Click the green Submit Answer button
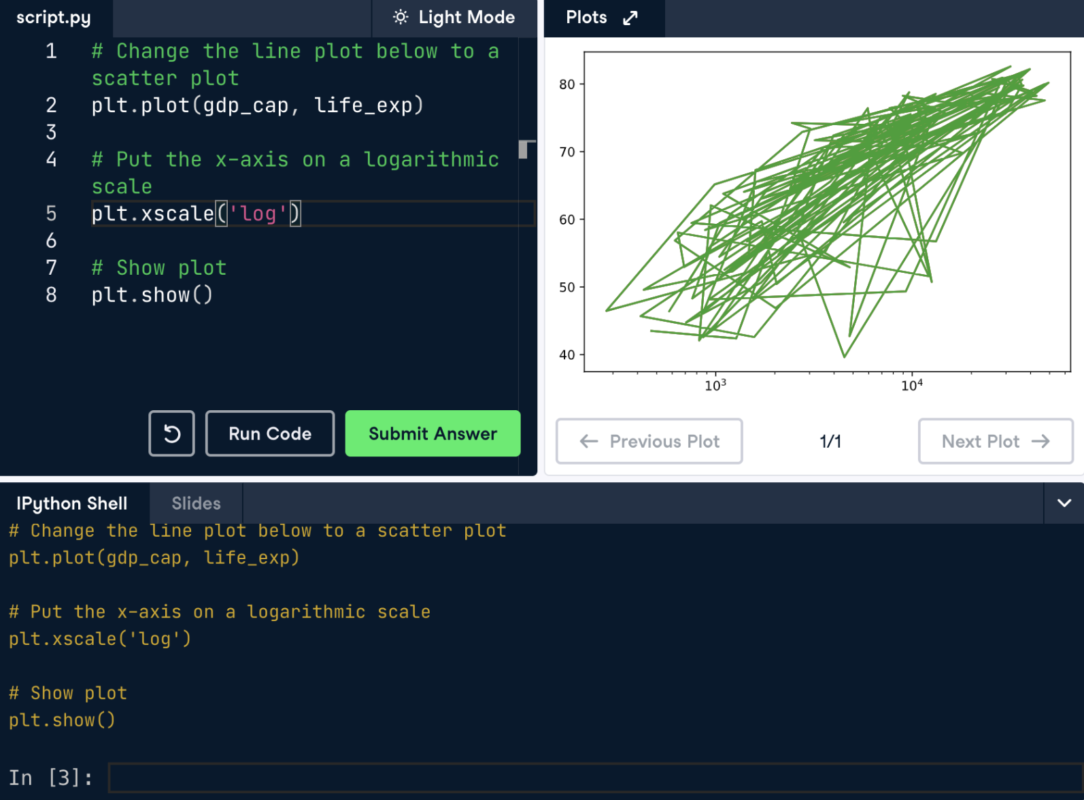 (x=432, y=434)
